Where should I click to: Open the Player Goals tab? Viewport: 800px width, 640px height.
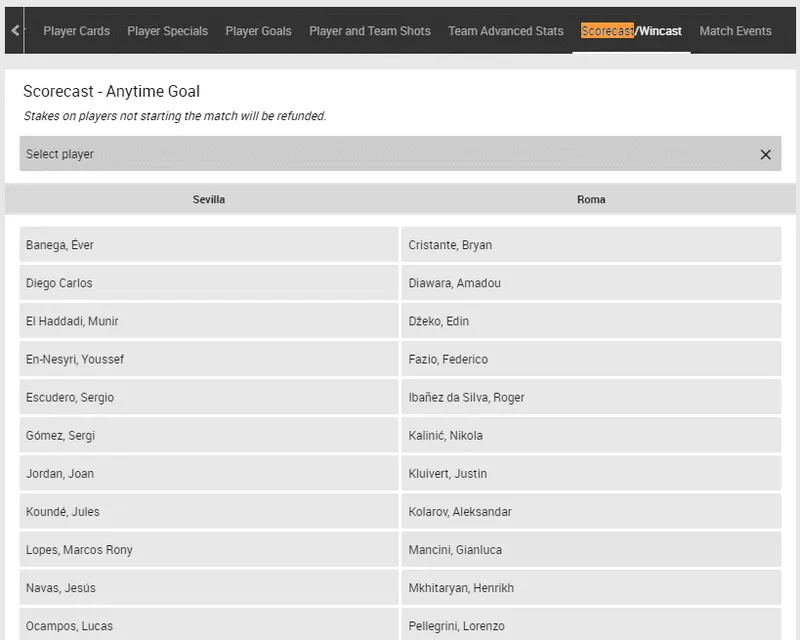tap(258, 31)
